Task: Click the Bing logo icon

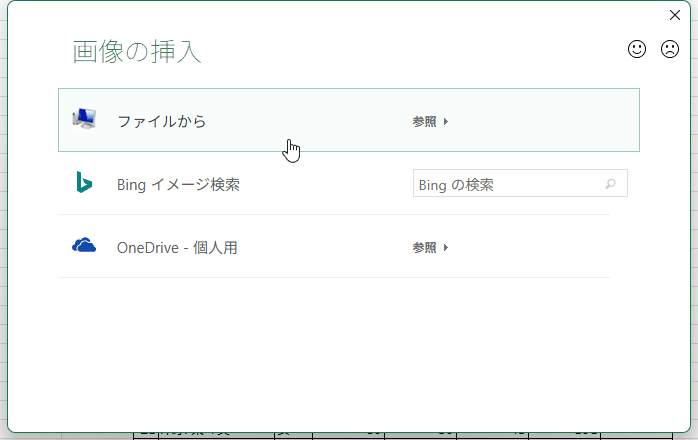Action: tap(84, 183)
